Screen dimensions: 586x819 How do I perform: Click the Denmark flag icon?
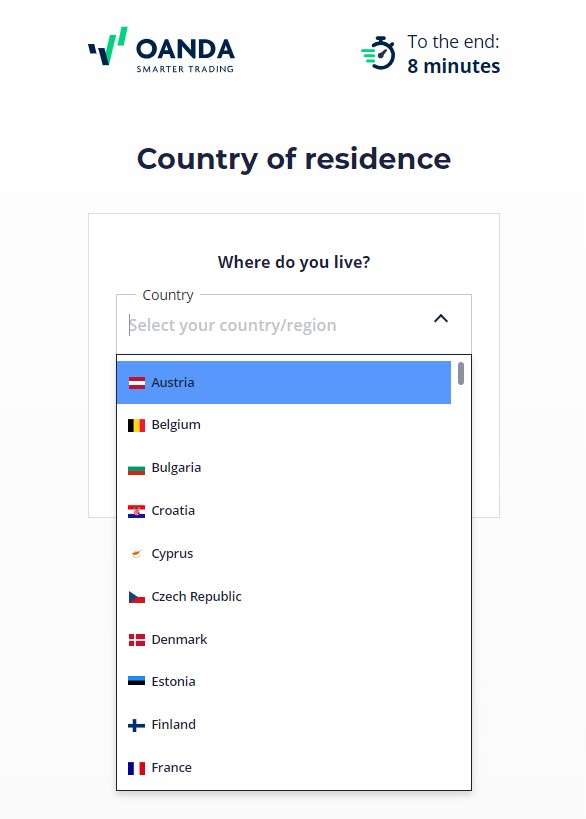click(x=136, y=640)
